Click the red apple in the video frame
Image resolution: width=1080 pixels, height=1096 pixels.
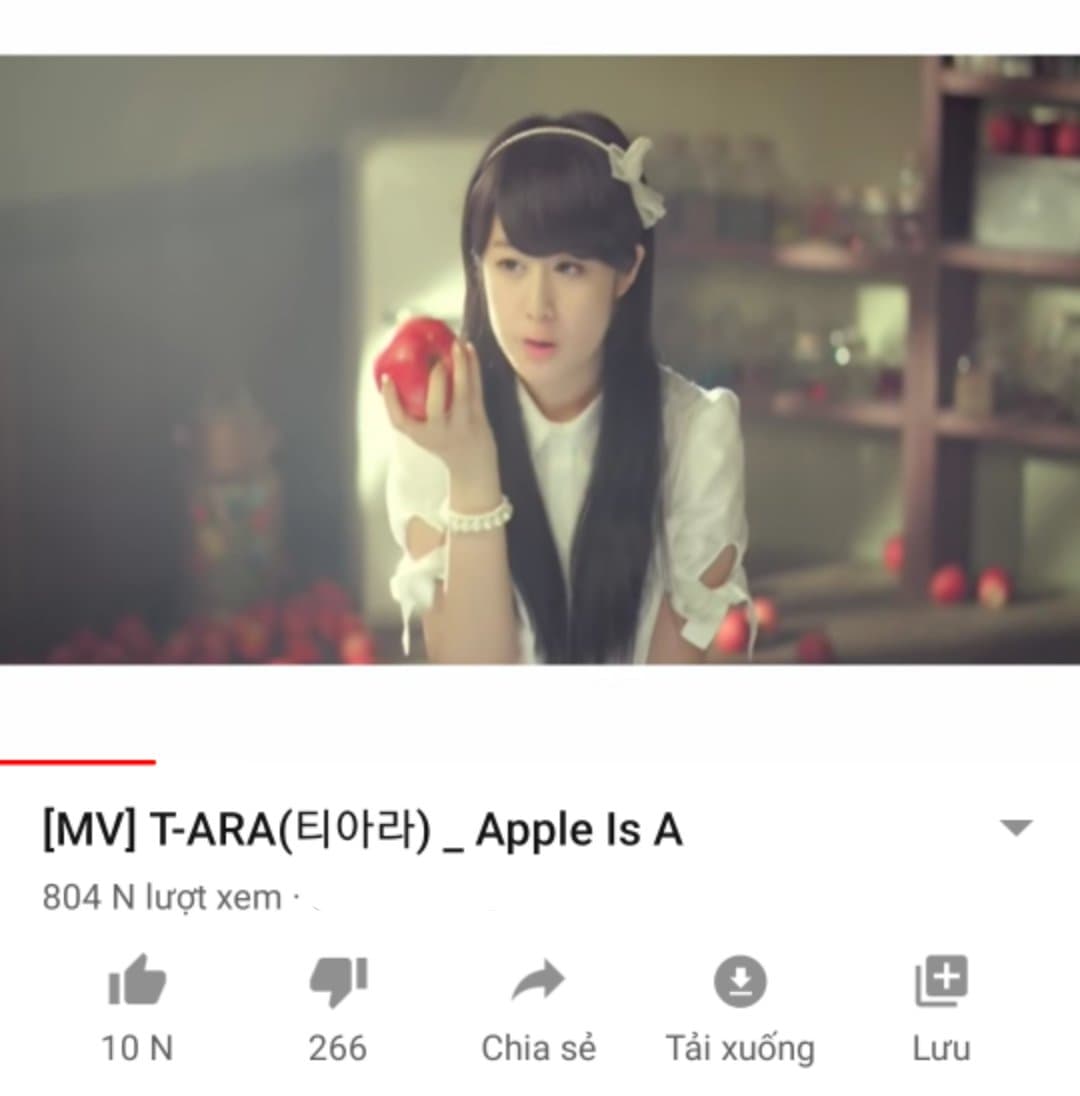(x=415, y=366)
